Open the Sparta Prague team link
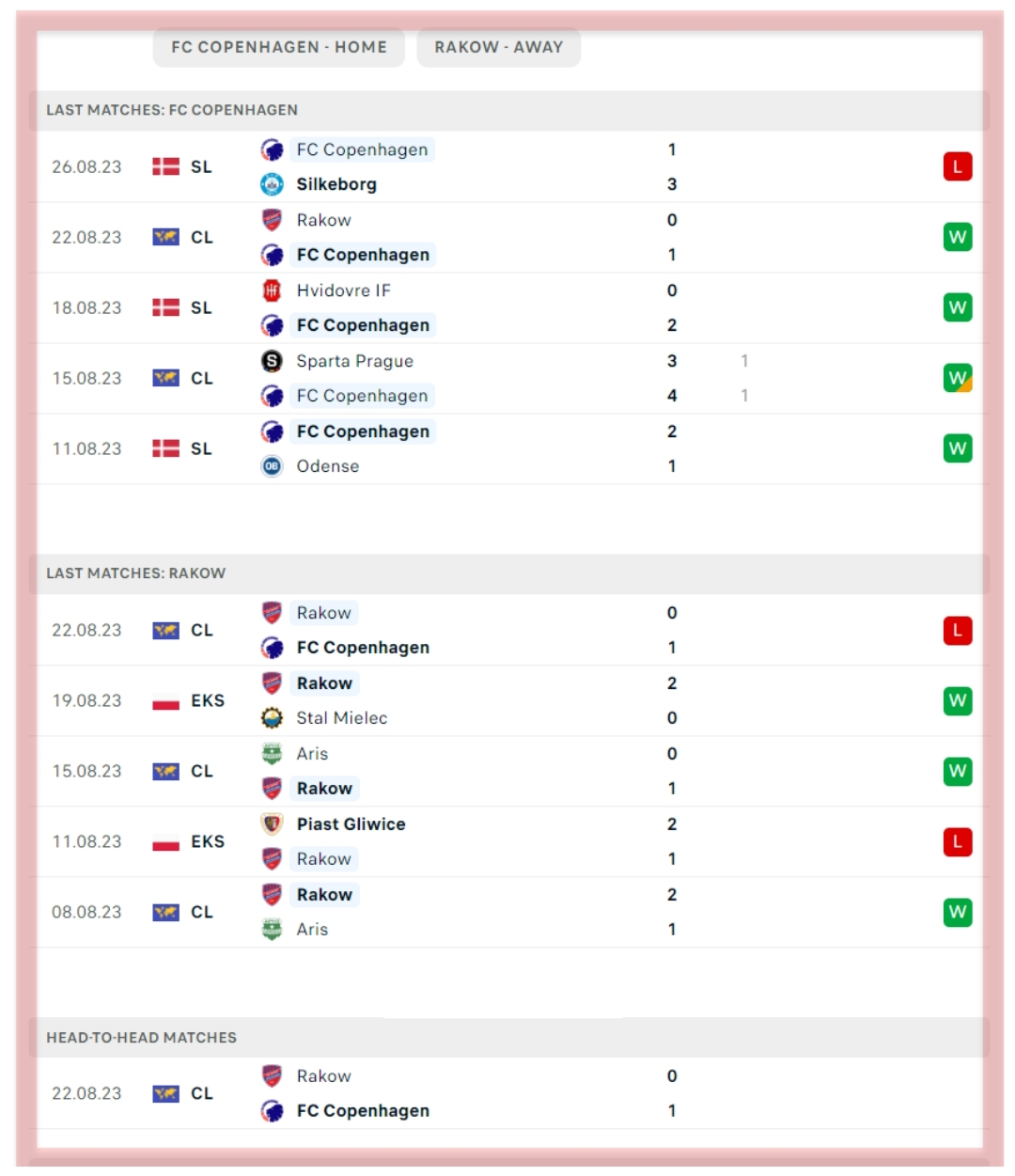This screenshot has width=1015, height=1176. (354, 361)
